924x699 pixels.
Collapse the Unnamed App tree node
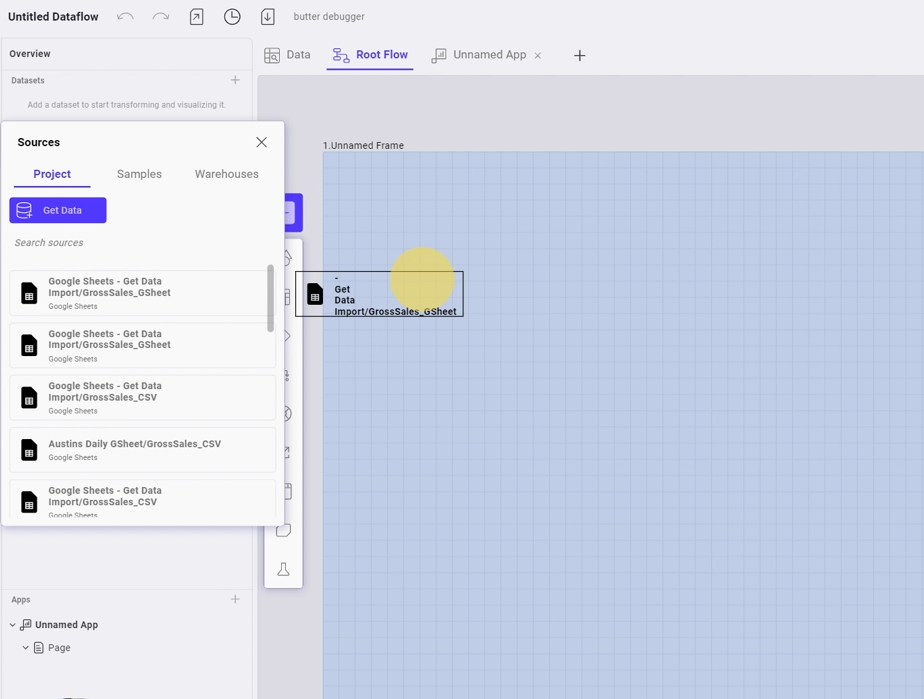click(x=13, y=625)
